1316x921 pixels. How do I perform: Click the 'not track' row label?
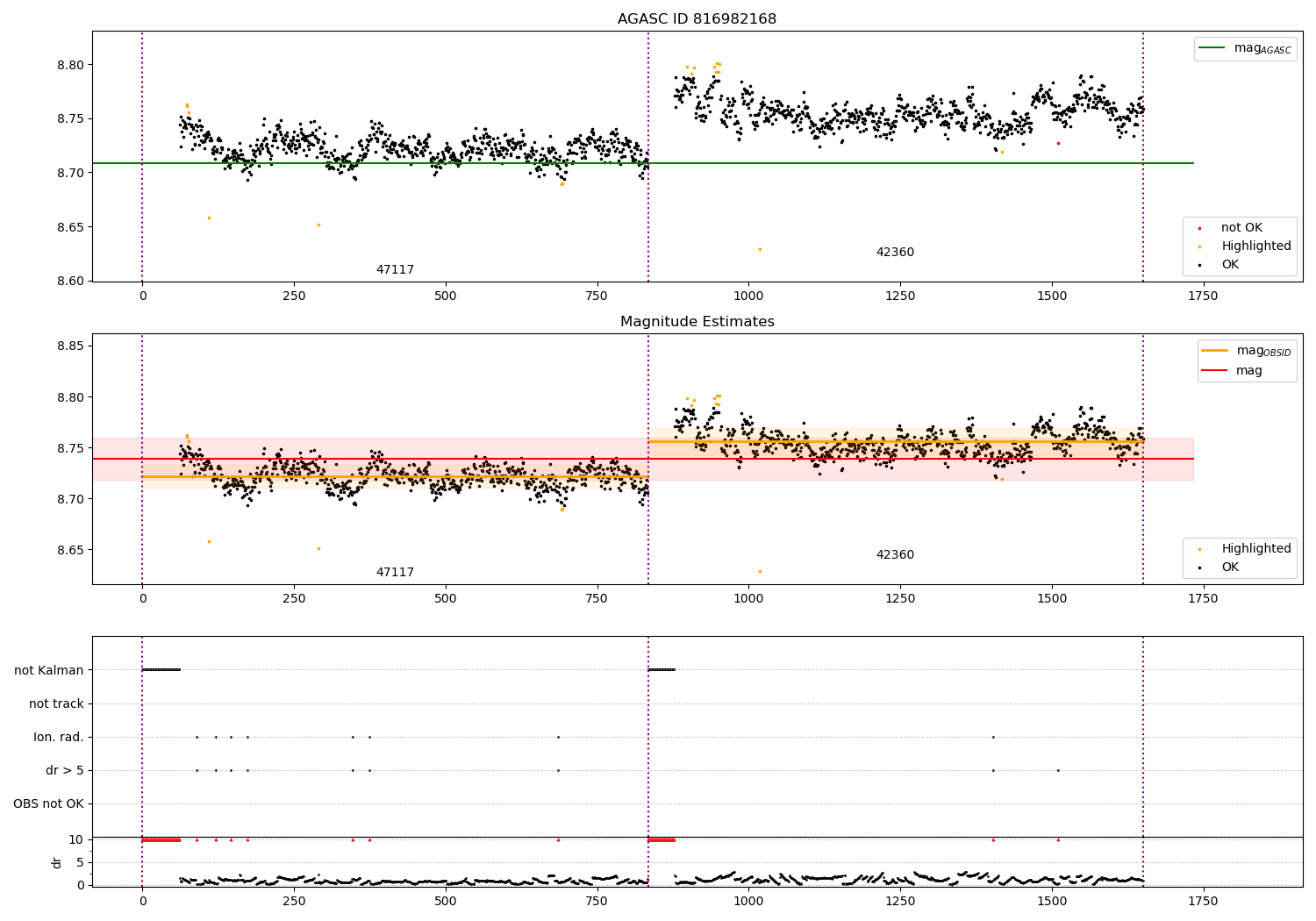pyautogui.click(x=56, y=703)
